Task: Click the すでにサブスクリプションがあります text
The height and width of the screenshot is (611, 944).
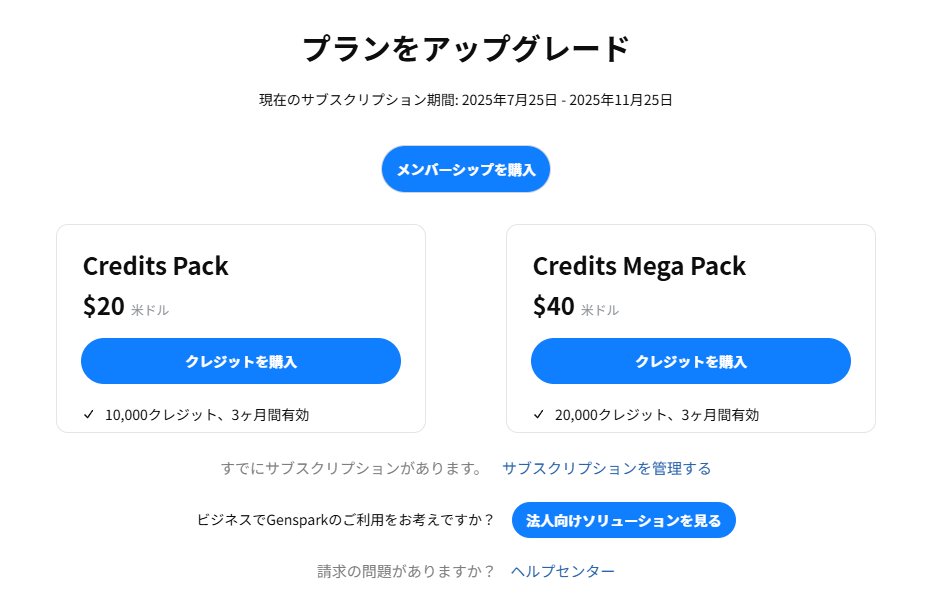Action: pos(351,468)
